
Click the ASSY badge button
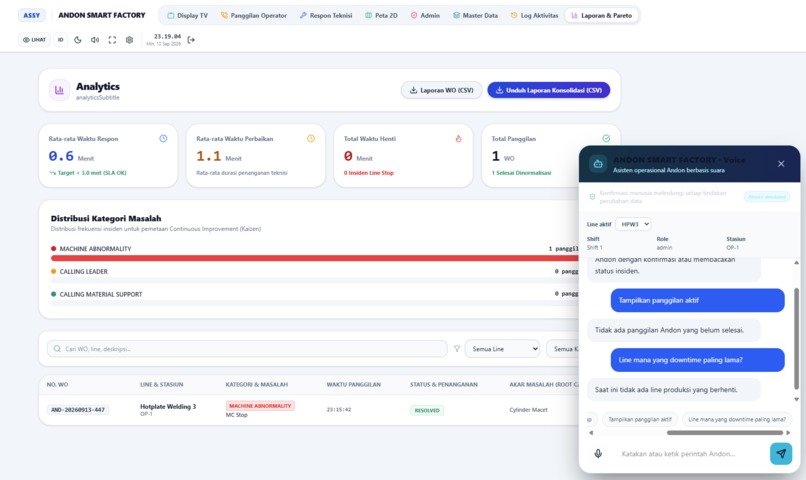tap(31, 15)
